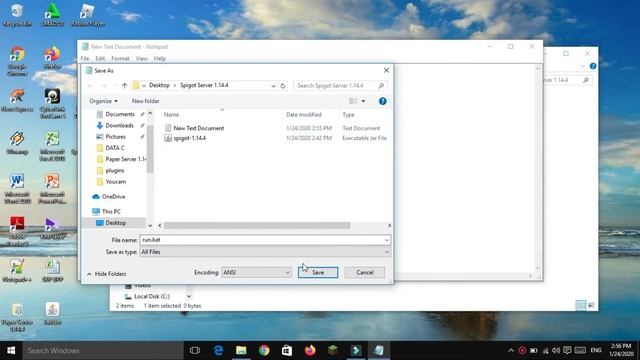The height and width of the screenshot is (360, 640).
Task: Click navigation pane scroll down arrow
Action: [x=150, y=226]
